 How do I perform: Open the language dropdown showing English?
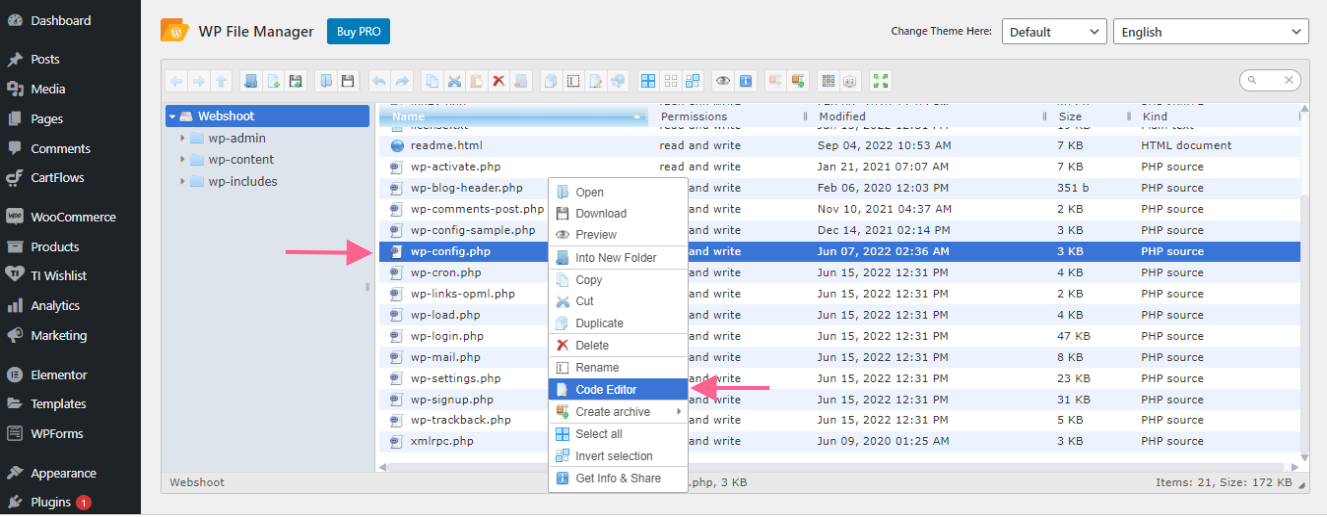(x=1211, y=32)
